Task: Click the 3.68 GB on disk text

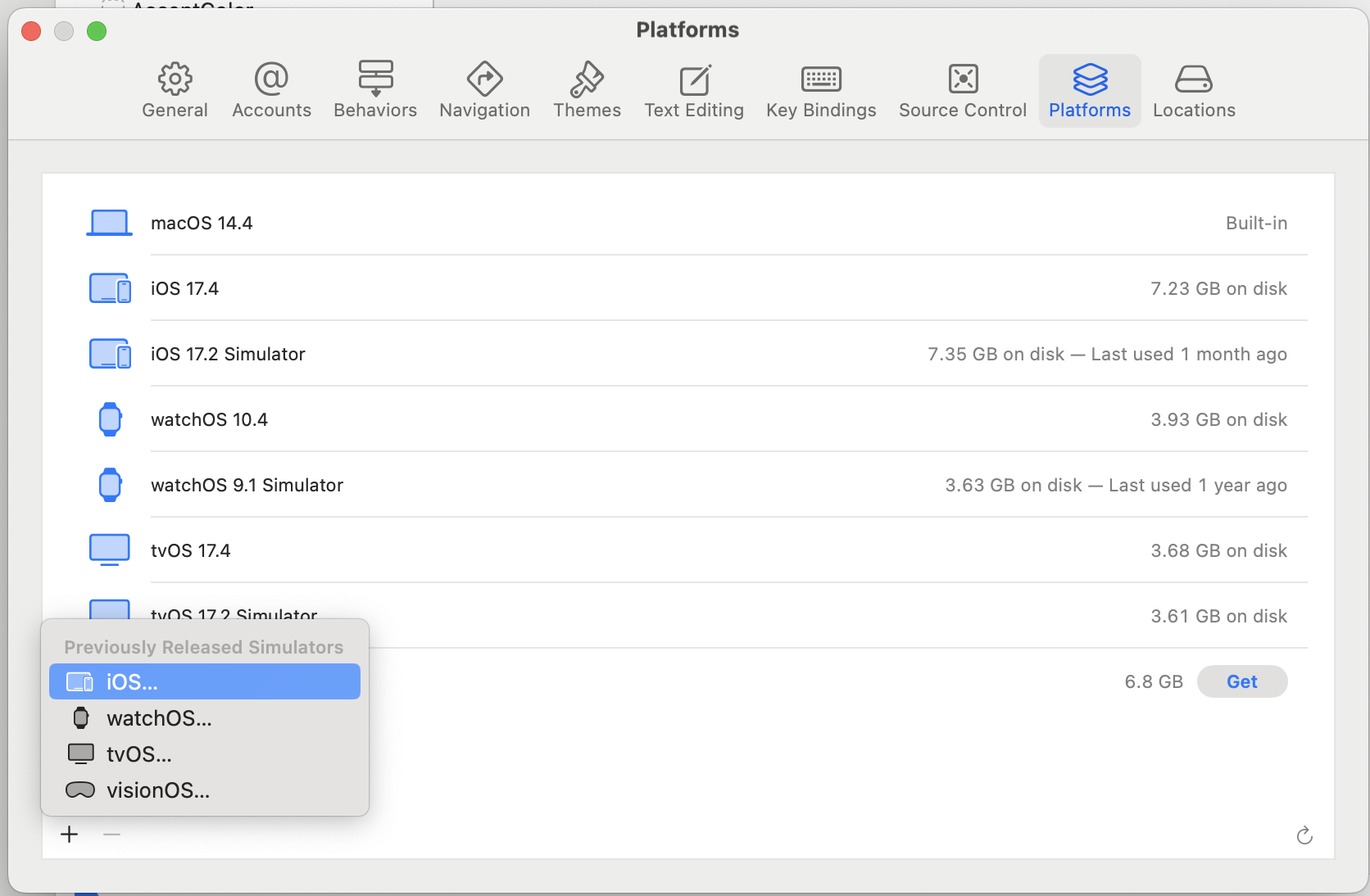Action: pyautogui.click(x=1218, y=550)
